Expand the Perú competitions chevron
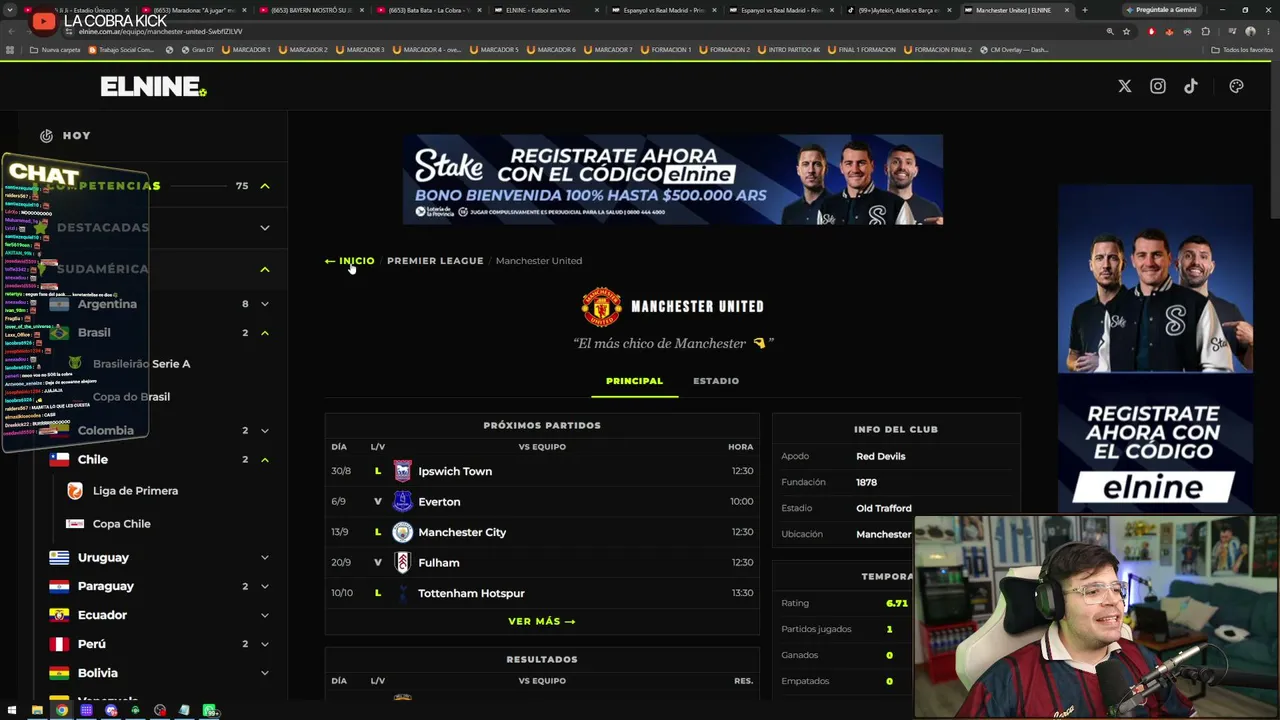 (x=265, y=644)
